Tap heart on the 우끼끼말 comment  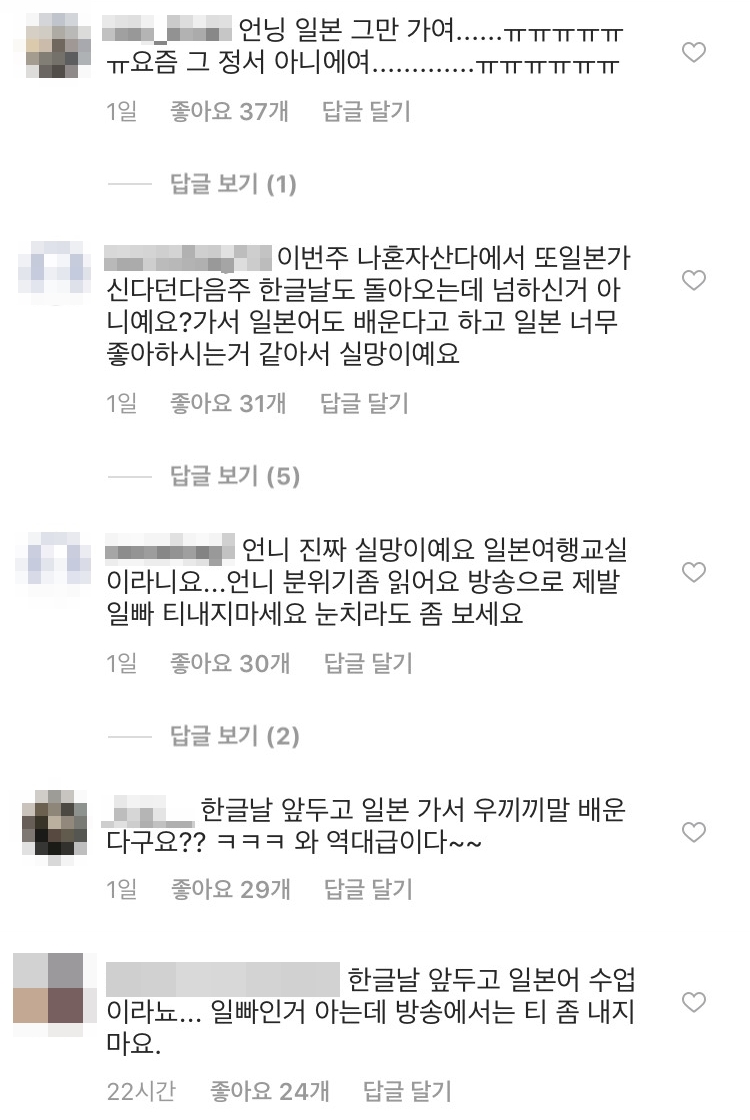coord(694,832)
